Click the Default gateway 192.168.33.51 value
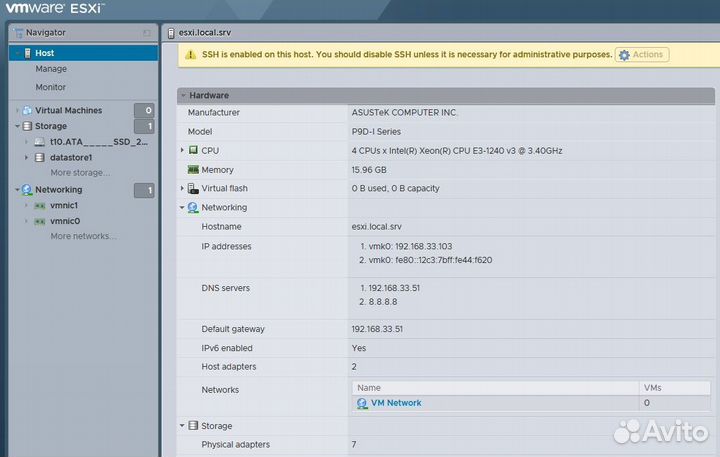The height and width of the screenshot is (457, 720). [377, 329]
